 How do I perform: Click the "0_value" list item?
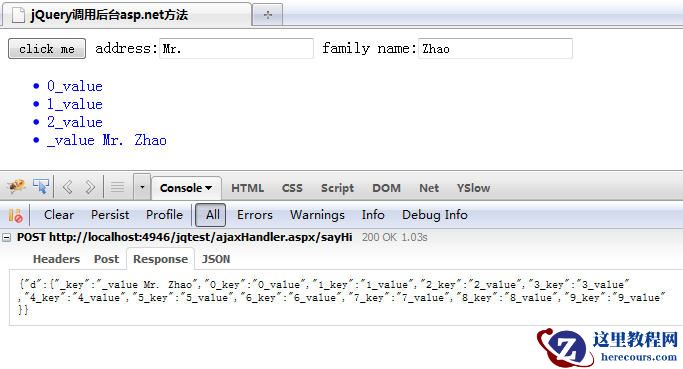point(75,86)
